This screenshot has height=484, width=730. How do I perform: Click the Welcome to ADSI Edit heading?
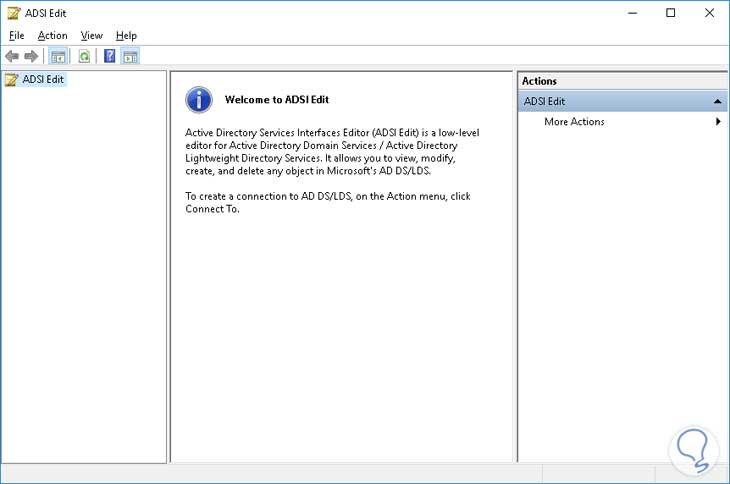pos(277,100)
